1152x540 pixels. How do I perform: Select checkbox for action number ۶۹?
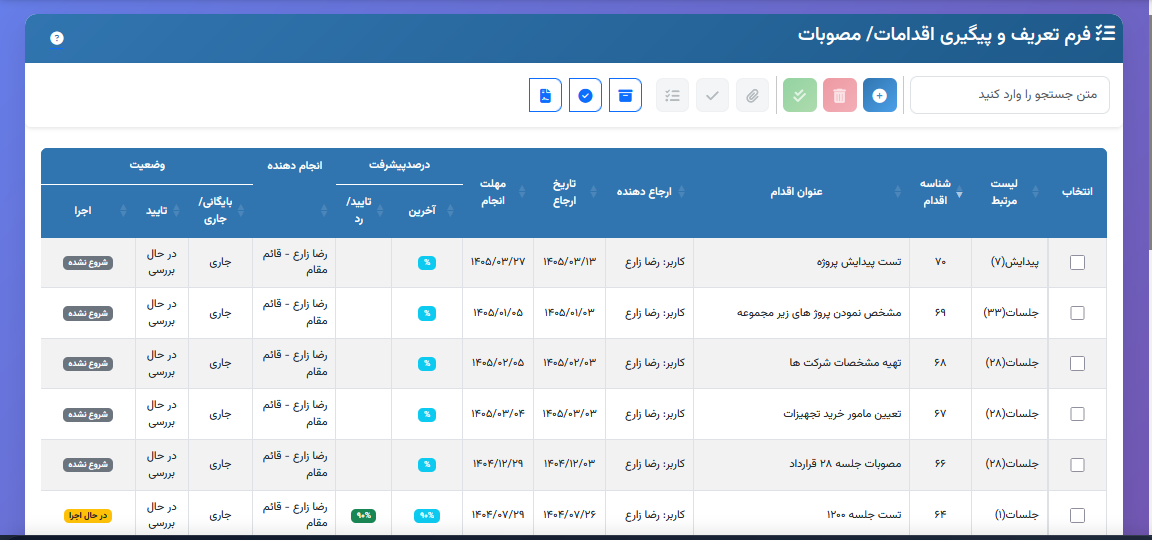point(1077,313)
